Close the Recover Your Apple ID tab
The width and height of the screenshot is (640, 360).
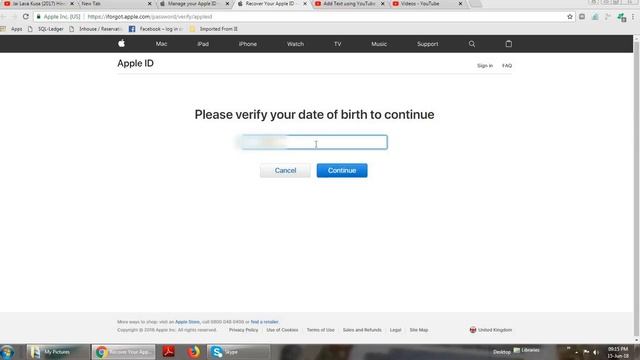pos(305,4)
